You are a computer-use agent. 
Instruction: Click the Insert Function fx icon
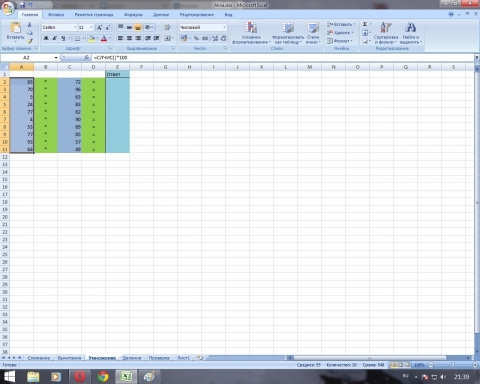[x=87, y=58]
